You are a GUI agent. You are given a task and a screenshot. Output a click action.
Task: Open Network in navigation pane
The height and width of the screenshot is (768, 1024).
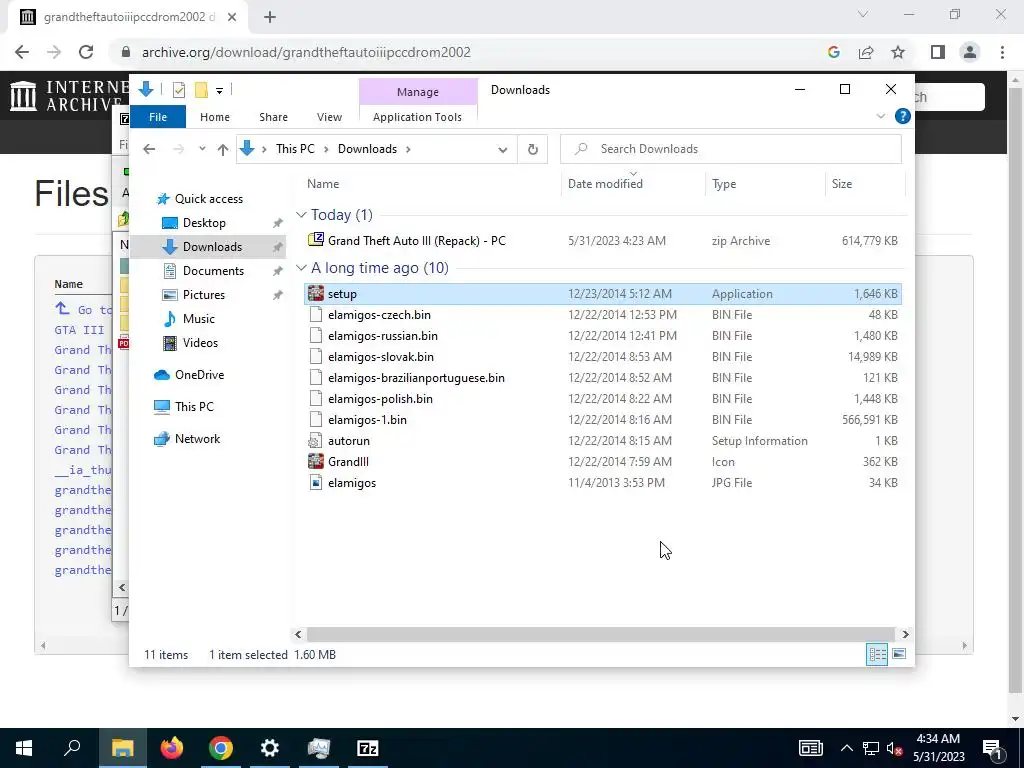tap(197, 439)
